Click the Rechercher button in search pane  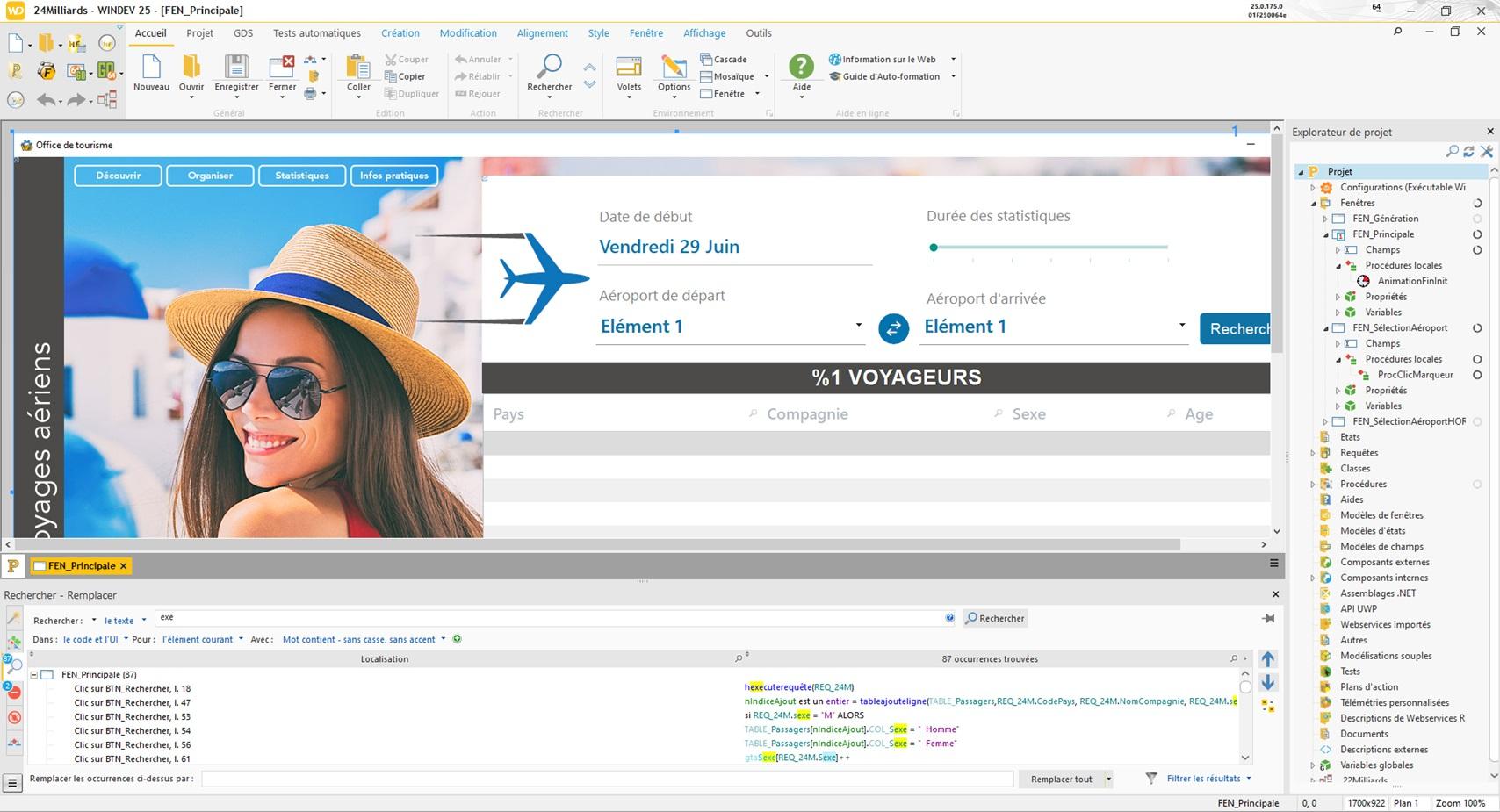(996, 618)
